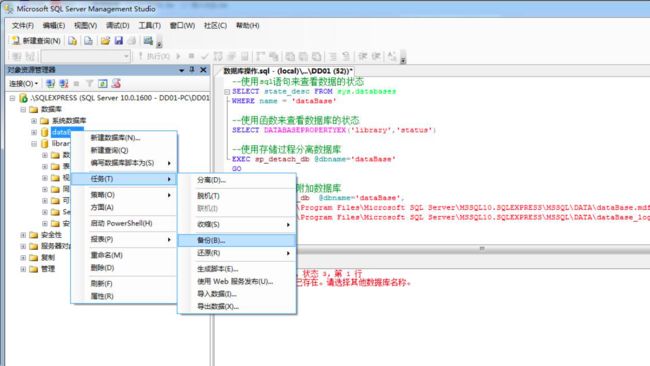Image resolution: width=650 pixels, height=366 pixels.
Task: Open the available databases combo box
Action: 86,56
